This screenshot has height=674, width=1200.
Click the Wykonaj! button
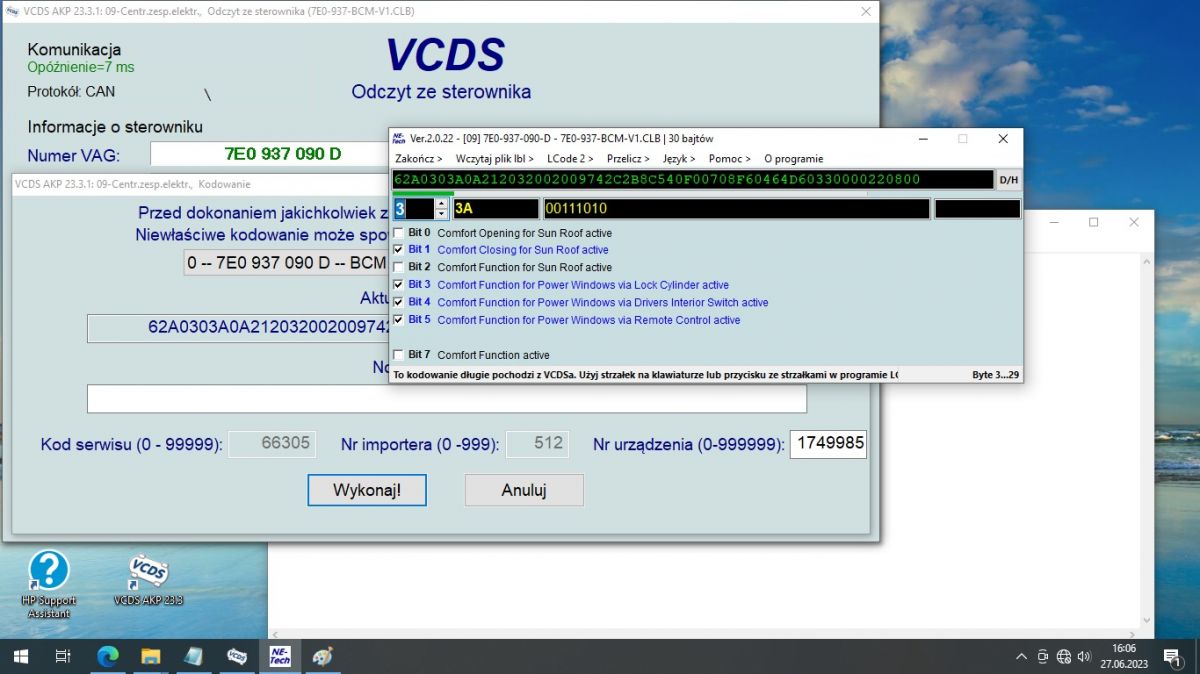pyautogui.click(x=367, y=490)
